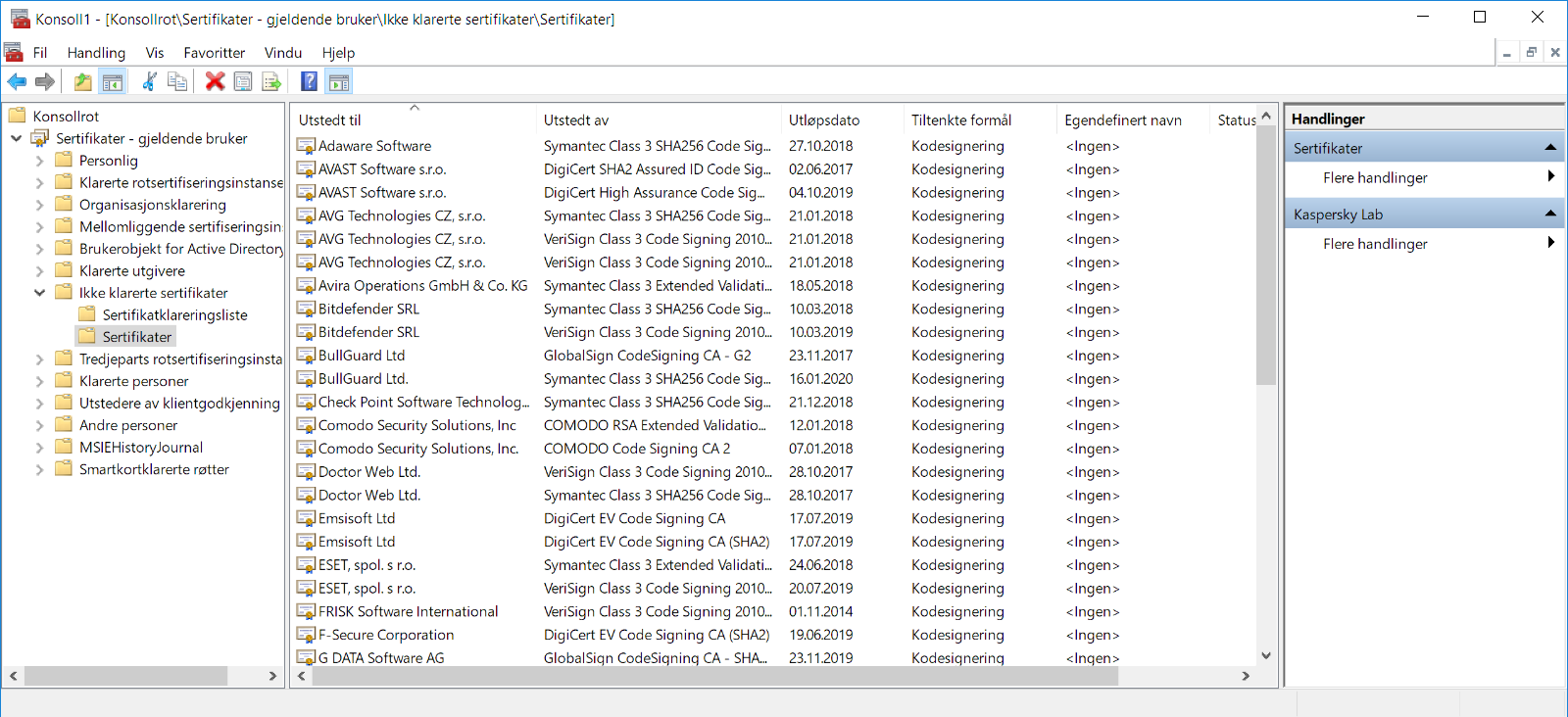Collapse Kaspersky Lab section in Handlinger pane

(1550, 214)
